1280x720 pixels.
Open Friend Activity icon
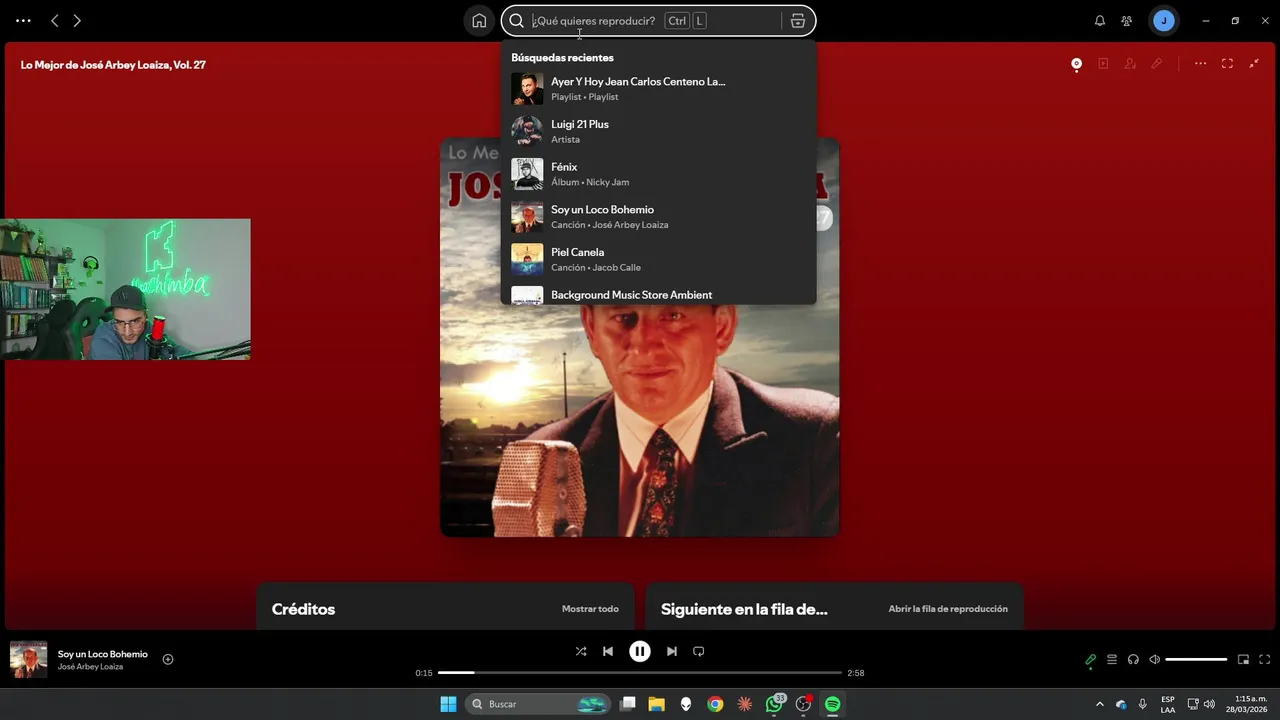click(x=1127, y=21)
